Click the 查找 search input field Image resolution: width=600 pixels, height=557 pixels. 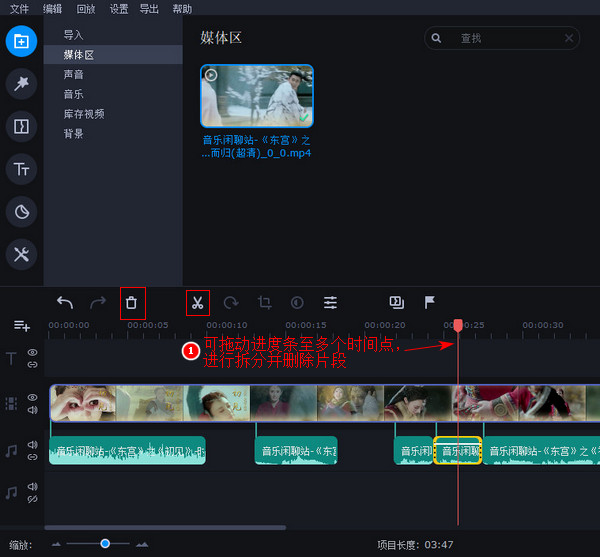[x=502, y=38]
